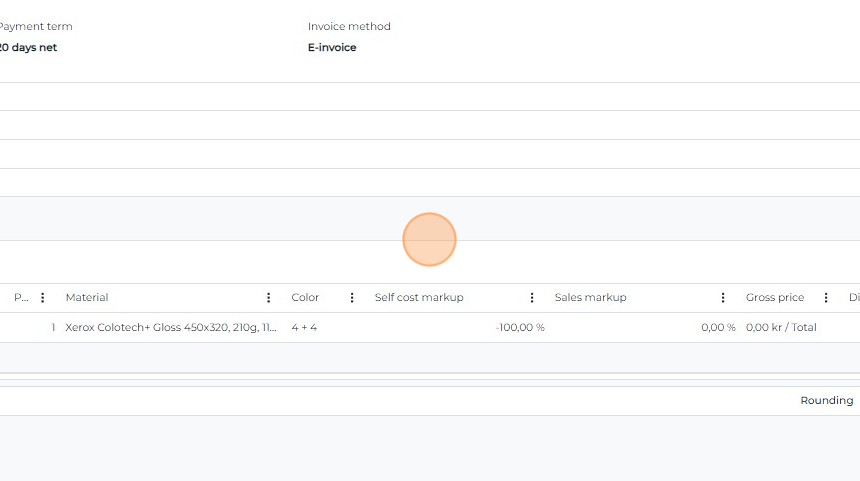Click the Gross price column header
Viewport: 860px width, 481px height.
pos(775,298)
